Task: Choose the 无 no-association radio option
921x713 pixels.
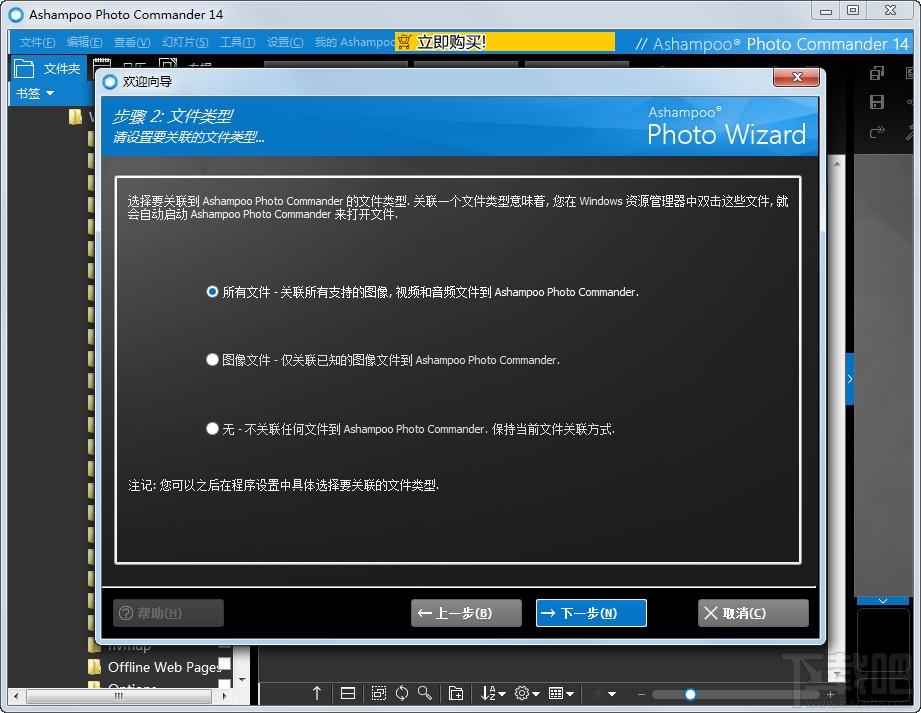Action: [212, 429]
